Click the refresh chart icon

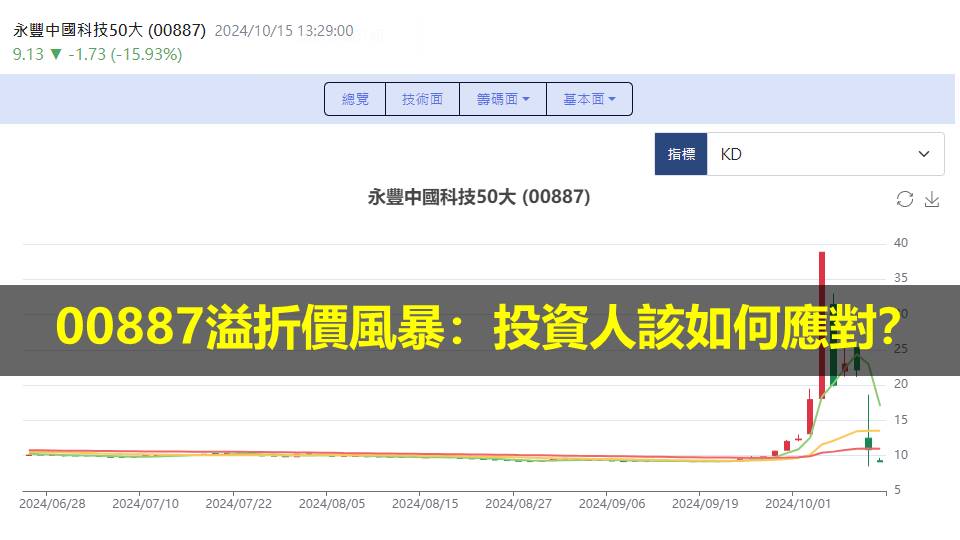[904, 199]
